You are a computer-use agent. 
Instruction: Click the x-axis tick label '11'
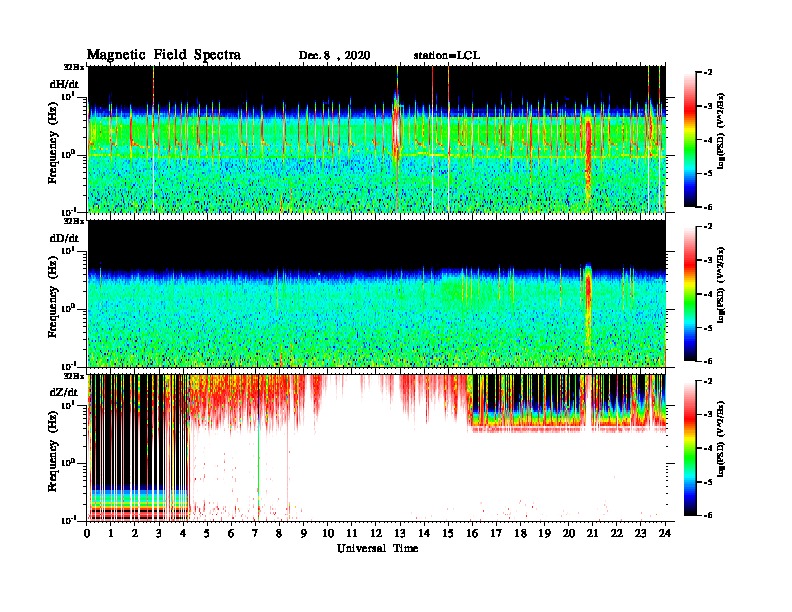point(352,534)
